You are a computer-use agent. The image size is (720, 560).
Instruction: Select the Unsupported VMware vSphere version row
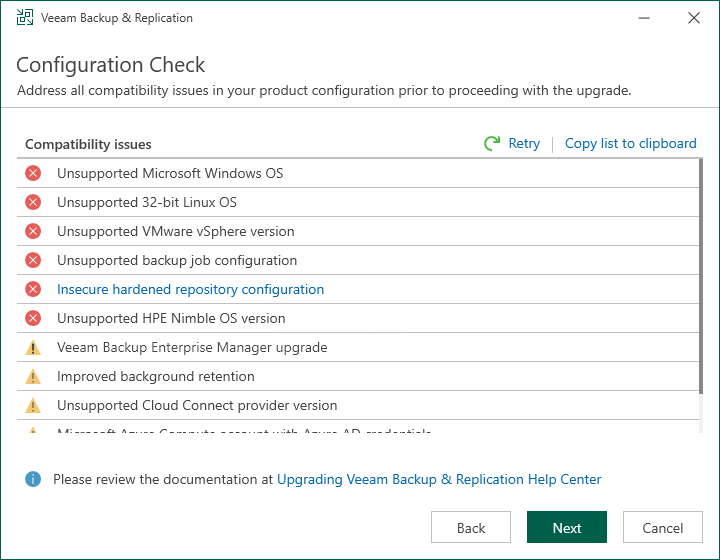pos(358,231)
